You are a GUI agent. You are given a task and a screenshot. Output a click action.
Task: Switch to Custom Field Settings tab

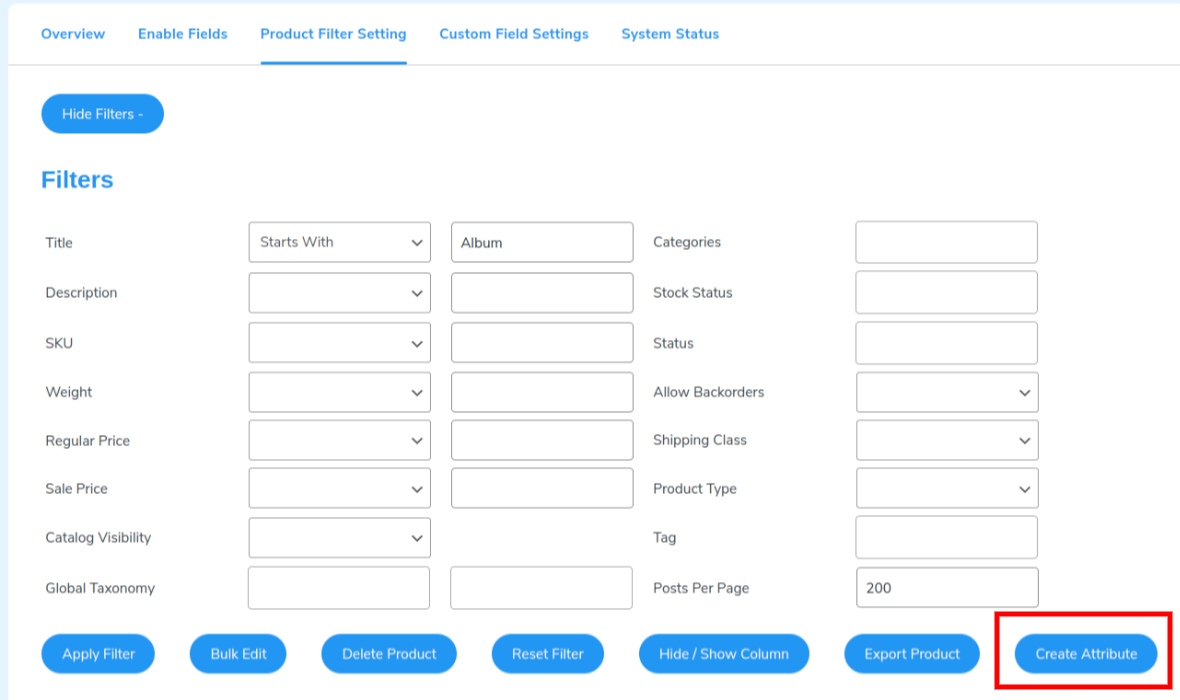click(513, 34)
